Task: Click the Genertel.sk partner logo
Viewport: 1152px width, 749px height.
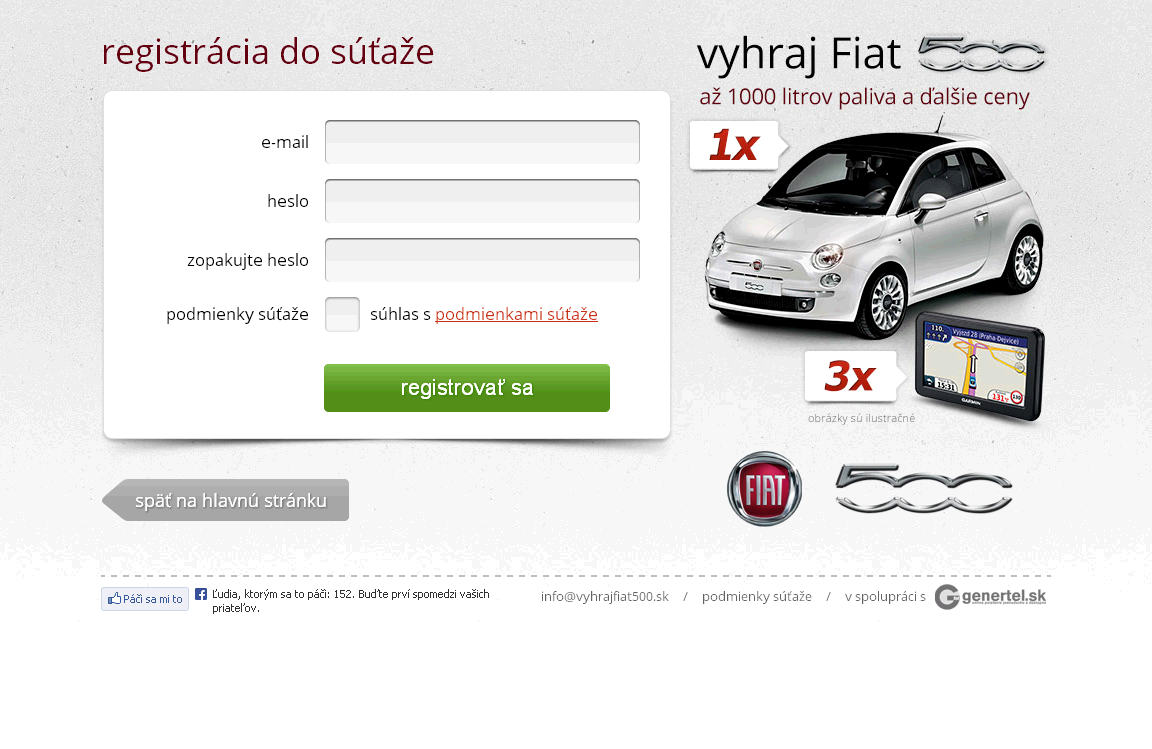Action: tap(990, 597)
